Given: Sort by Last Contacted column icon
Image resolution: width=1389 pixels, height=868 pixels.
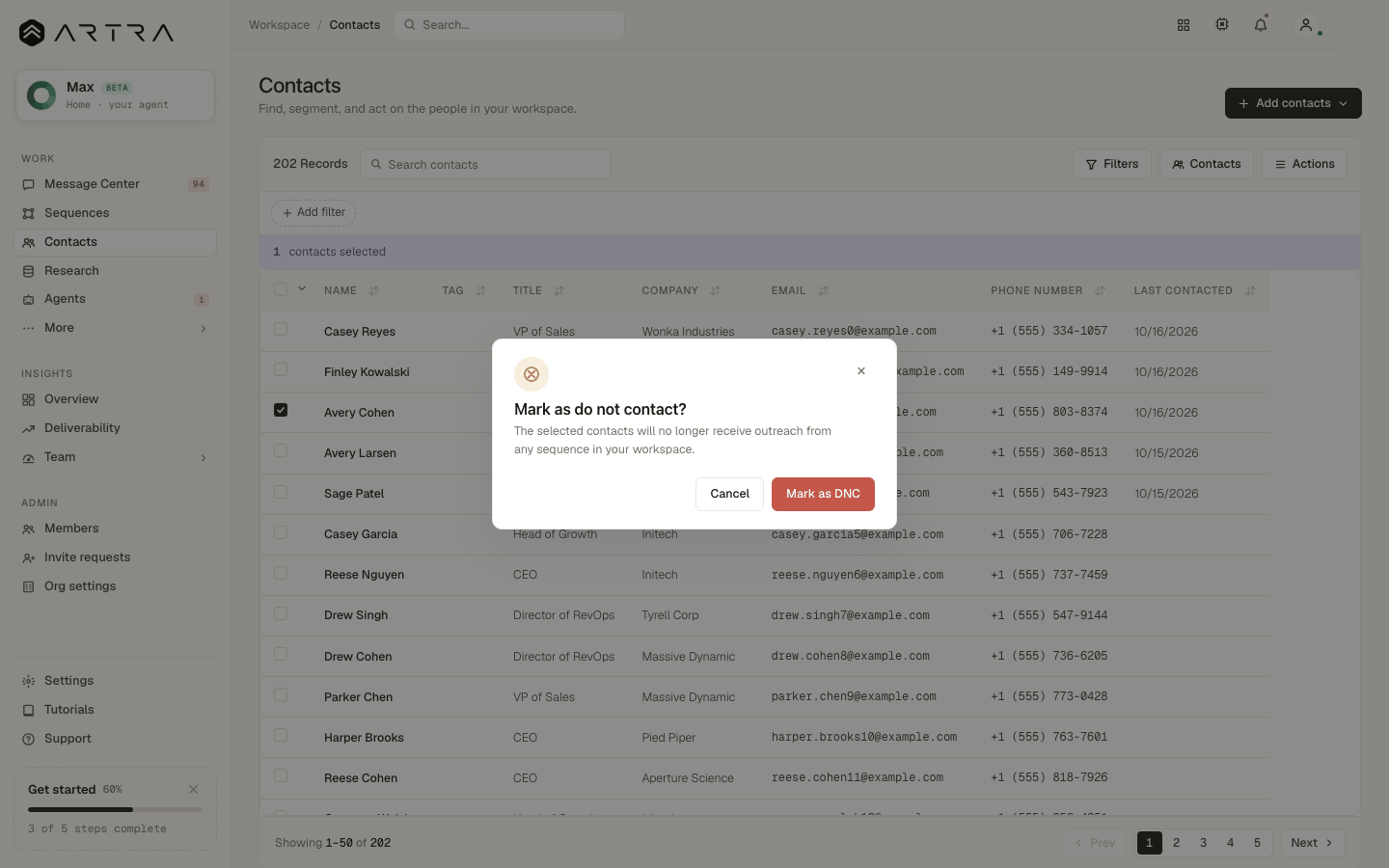Looking at the screenshot, I should pyautogui.click(x=1250, y=290).
